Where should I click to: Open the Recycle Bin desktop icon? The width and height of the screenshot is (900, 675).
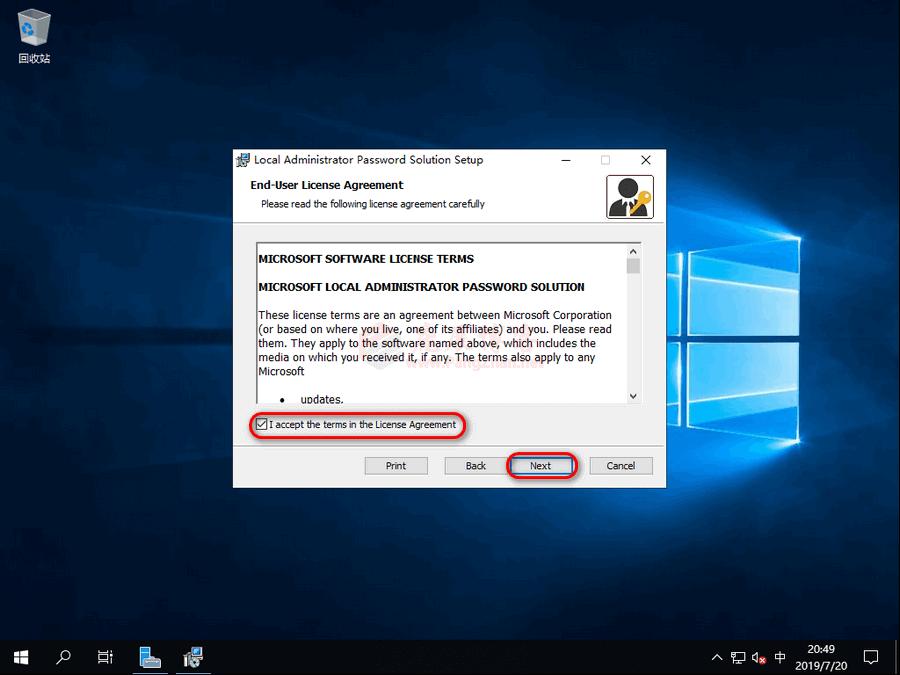(33, 28)
